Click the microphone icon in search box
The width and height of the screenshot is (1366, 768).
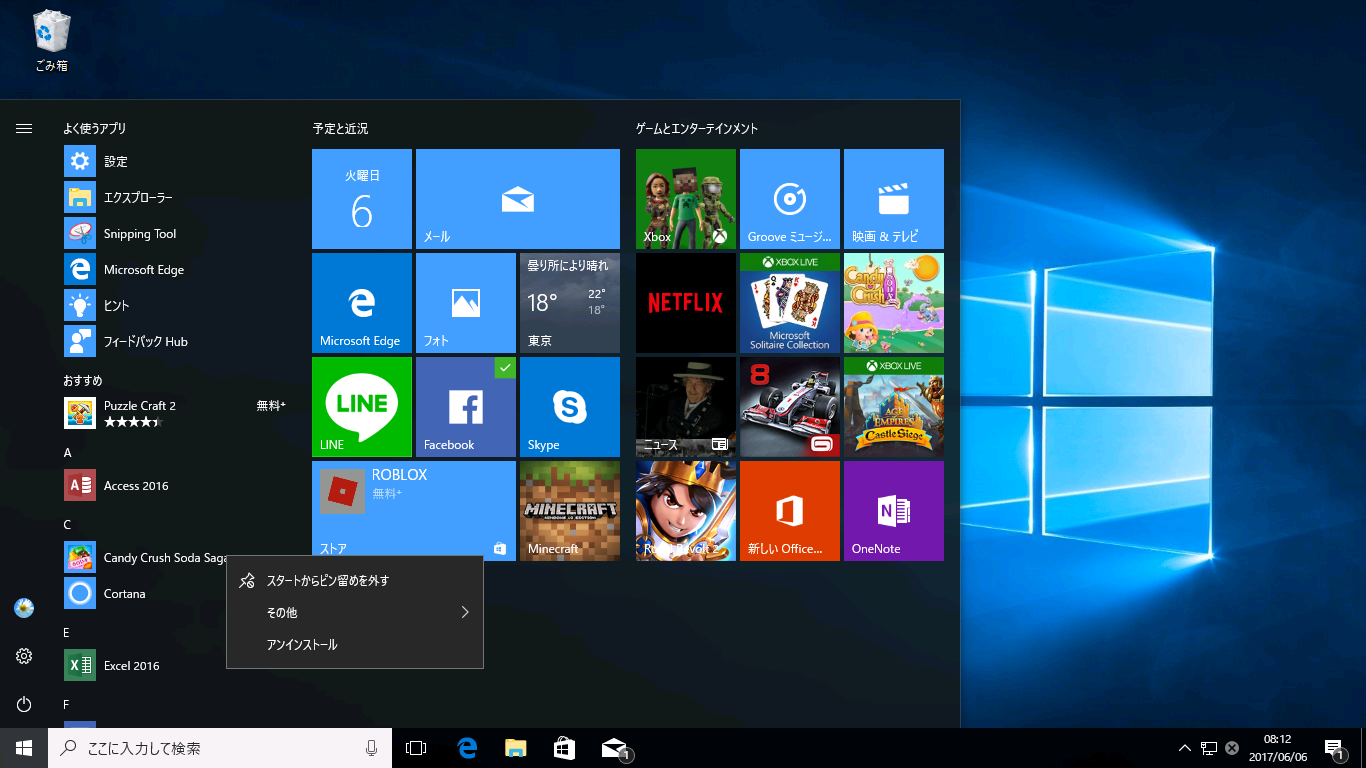(x=371, y=748)
